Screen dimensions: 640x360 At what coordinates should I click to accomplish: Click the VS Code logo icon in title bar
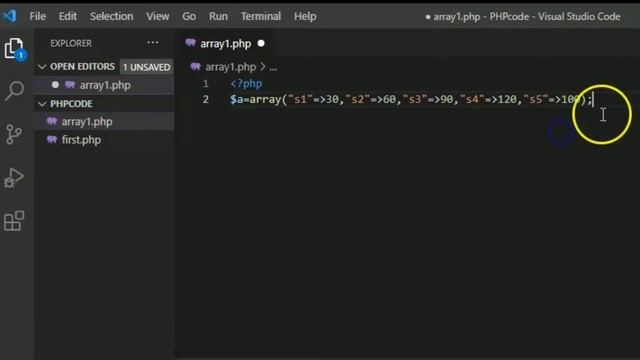tap(9, 16)
